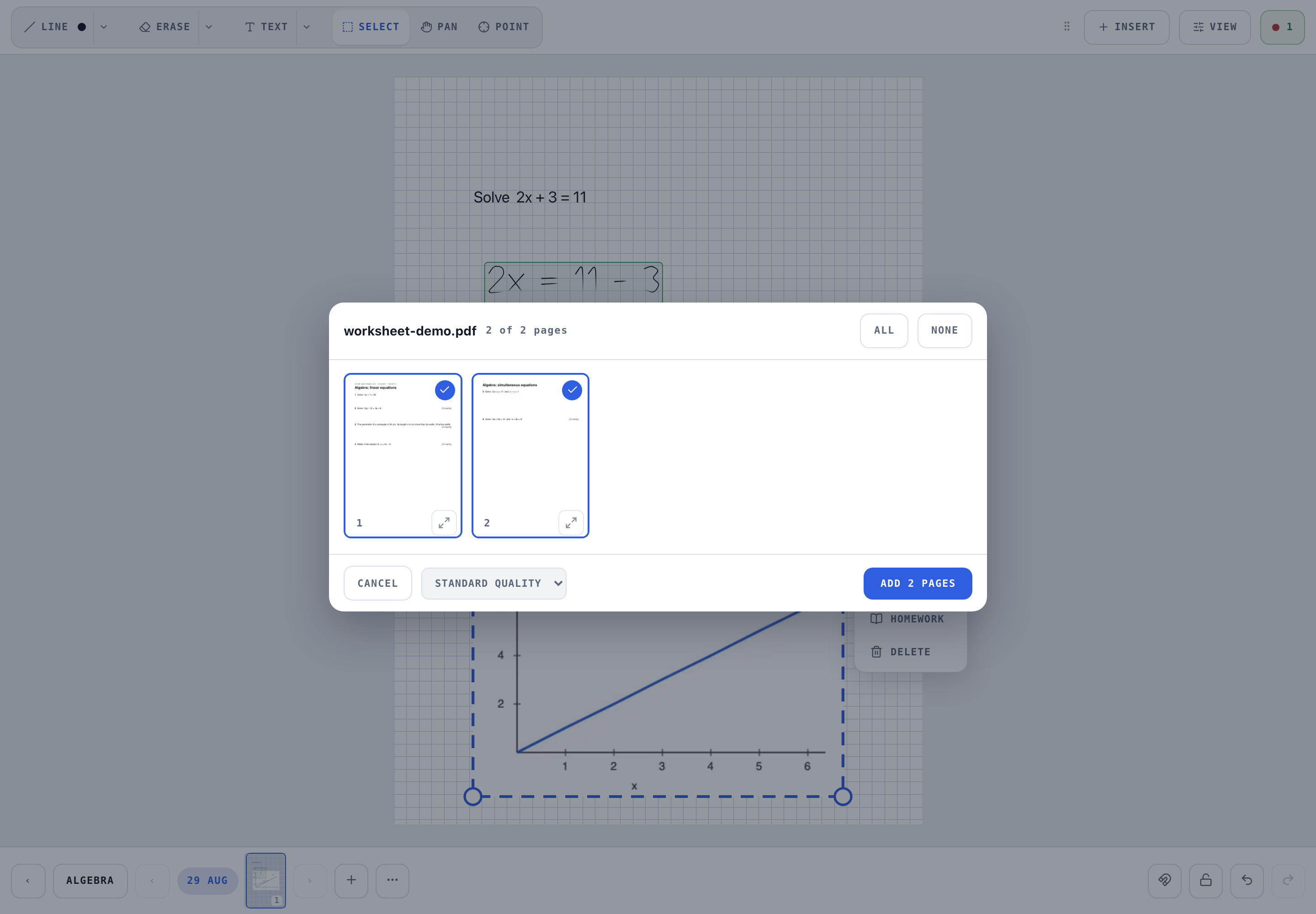Screen dimensions: 1316x914
Task: Undo the last action
Action: click(x=1247, y=881)
